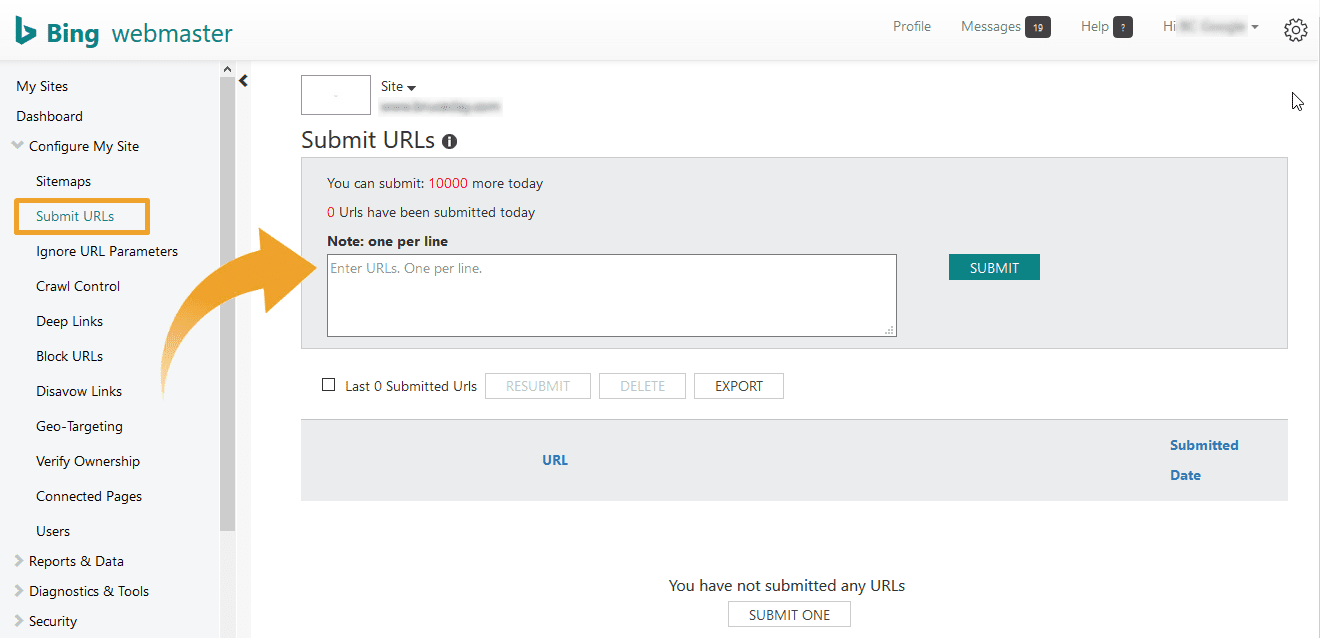This screenshot has width=1320, height=638.
Task: Click the Help question mark badge
Action: coord(1122,28)
